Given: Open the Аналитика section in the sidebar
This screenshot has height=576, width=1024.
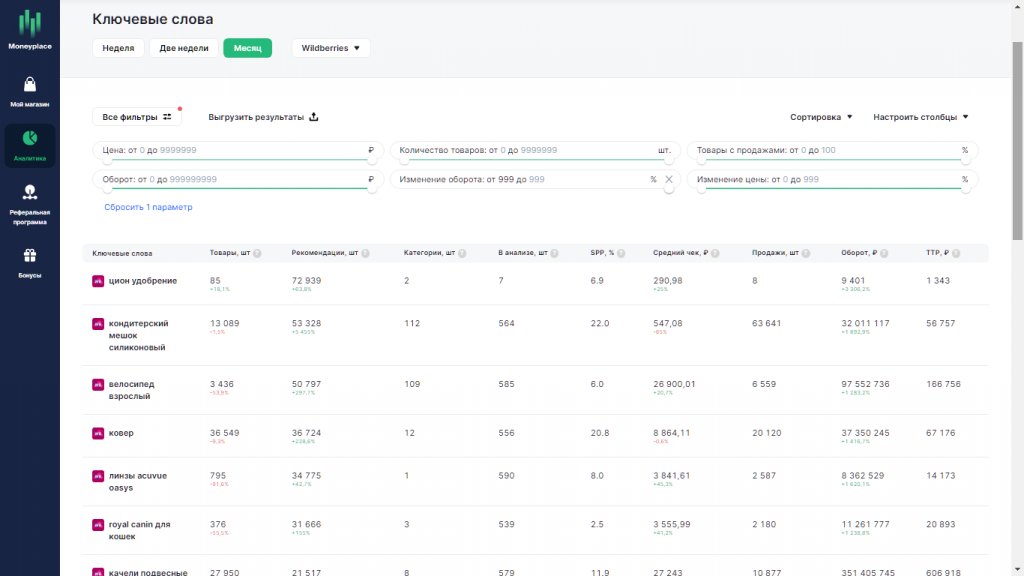Looking at the screenshot, I should tap(29, 144).
